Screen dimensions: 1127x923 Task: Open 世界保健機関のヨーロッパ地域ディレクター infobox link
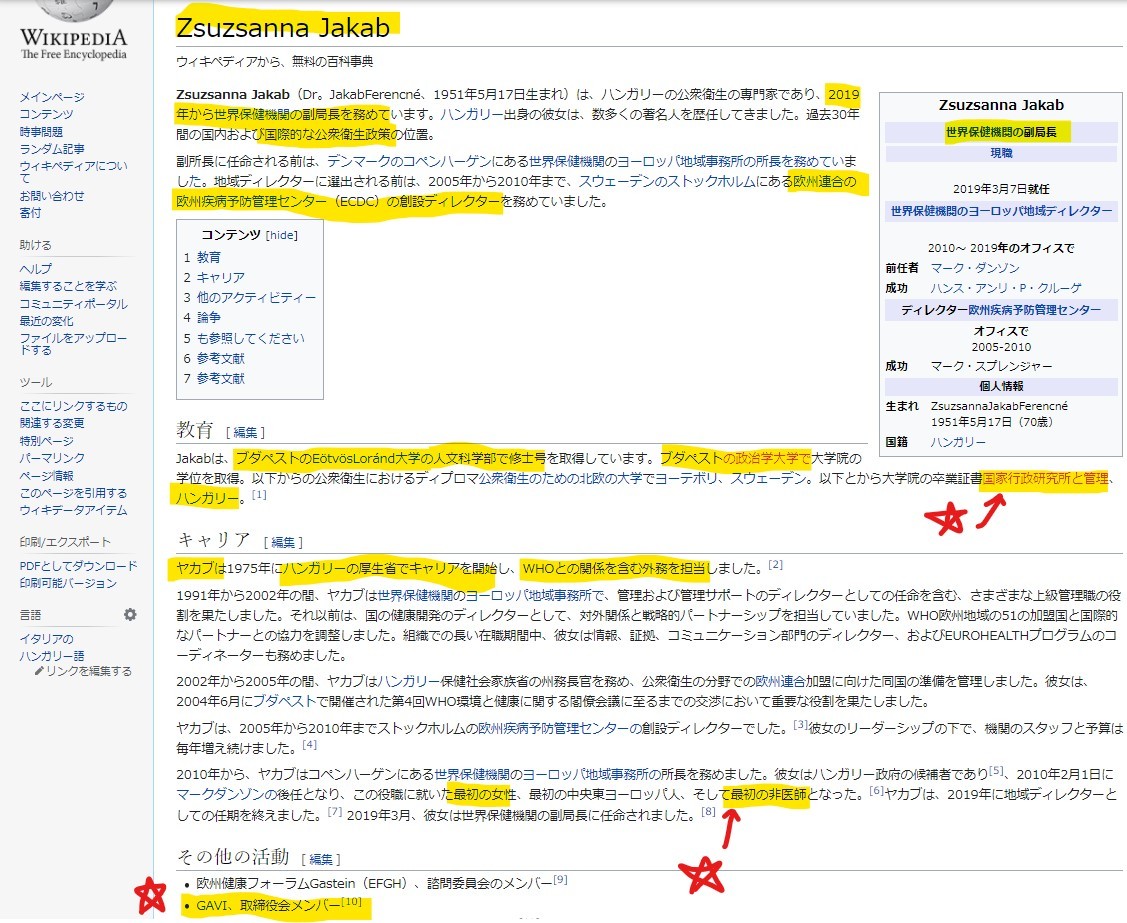point(1001,211)
